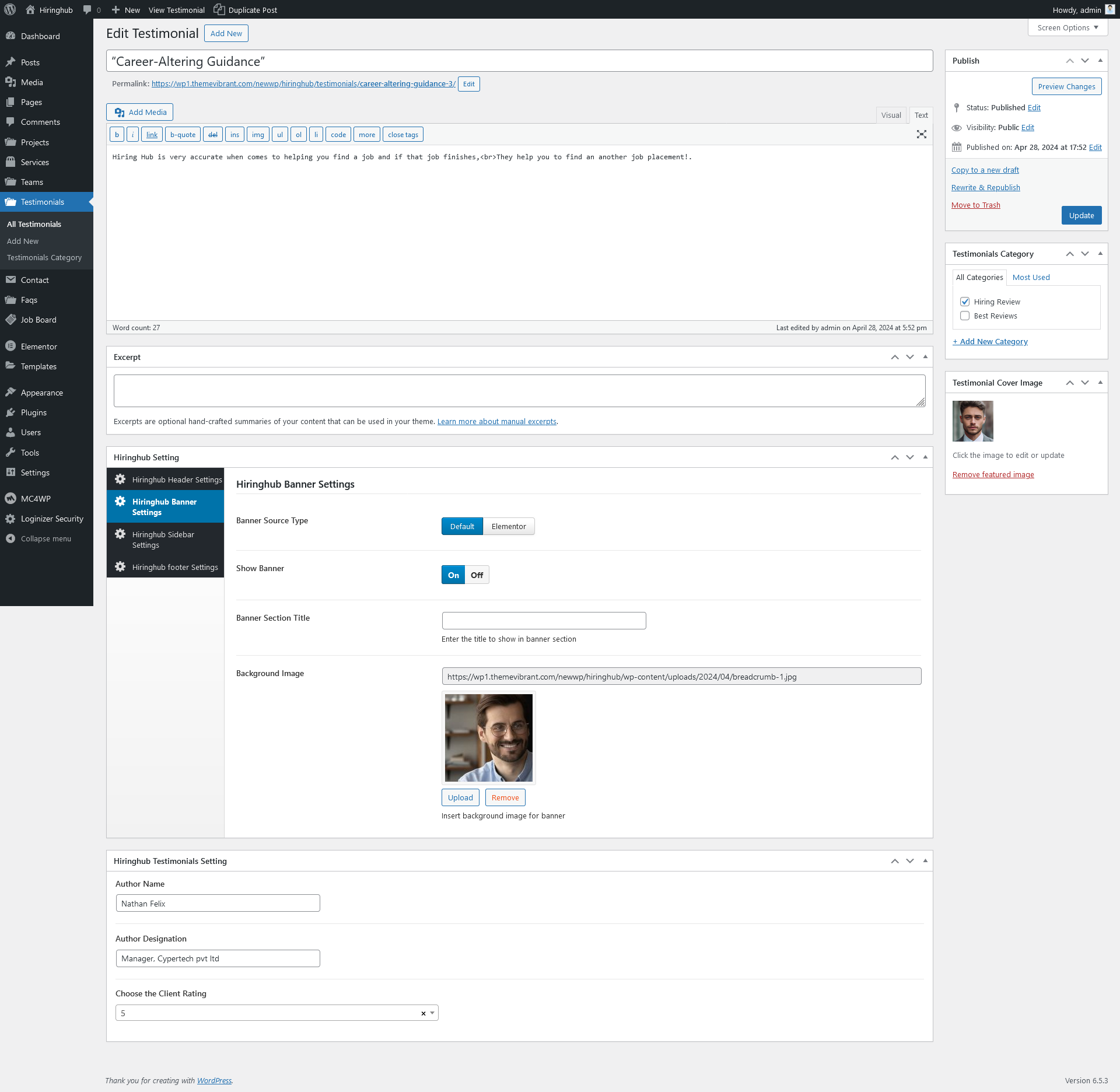Select Elementor banner source type
Screen dimensions: 1120x1092
[x=509, y=526]
